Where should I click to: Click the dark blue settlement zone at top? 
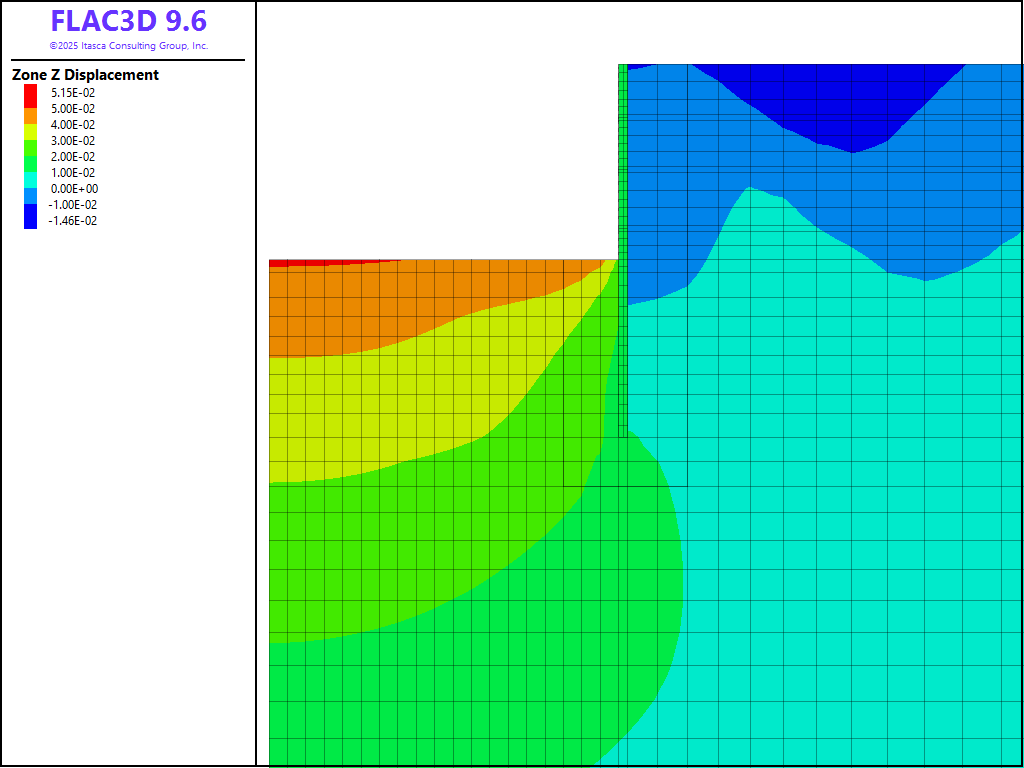click(830, 100)
